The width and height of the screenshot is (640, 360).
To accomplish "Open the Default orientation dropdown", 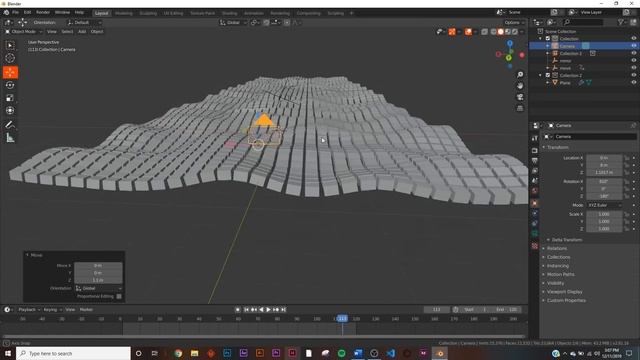I will 84,22.
